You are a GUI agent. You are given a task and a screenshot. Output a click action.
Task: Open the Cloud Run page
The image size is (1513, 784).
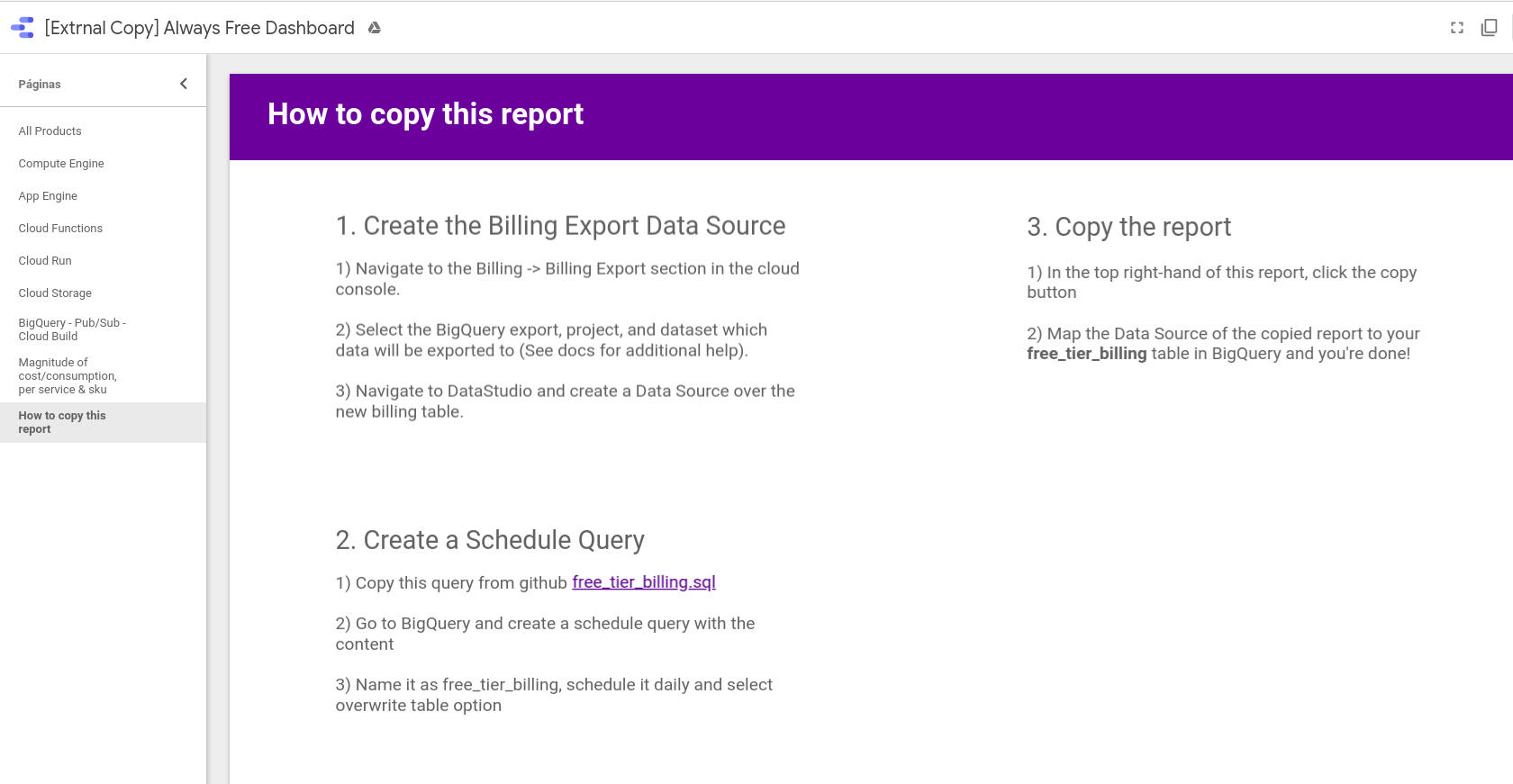(x=103, y=261)
